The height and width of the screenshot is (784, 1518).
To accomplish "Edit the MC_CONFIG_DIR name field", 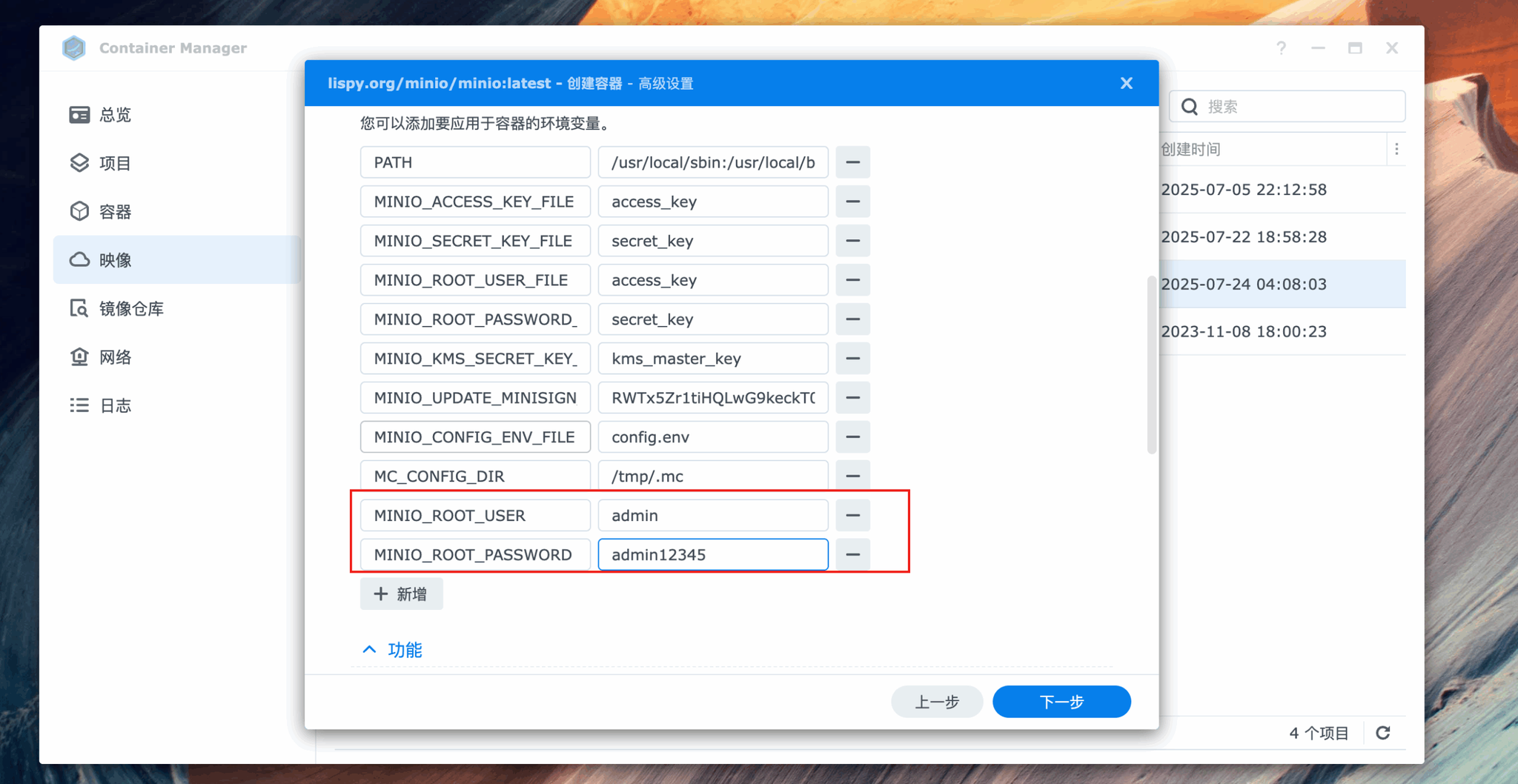I will point(475,476).
